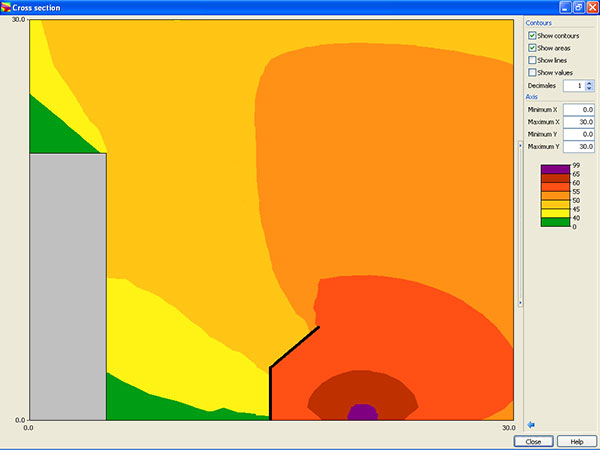Click the bottom splitter arrow beside the plot
Screen dimensions: 600x450
point(520,303)
